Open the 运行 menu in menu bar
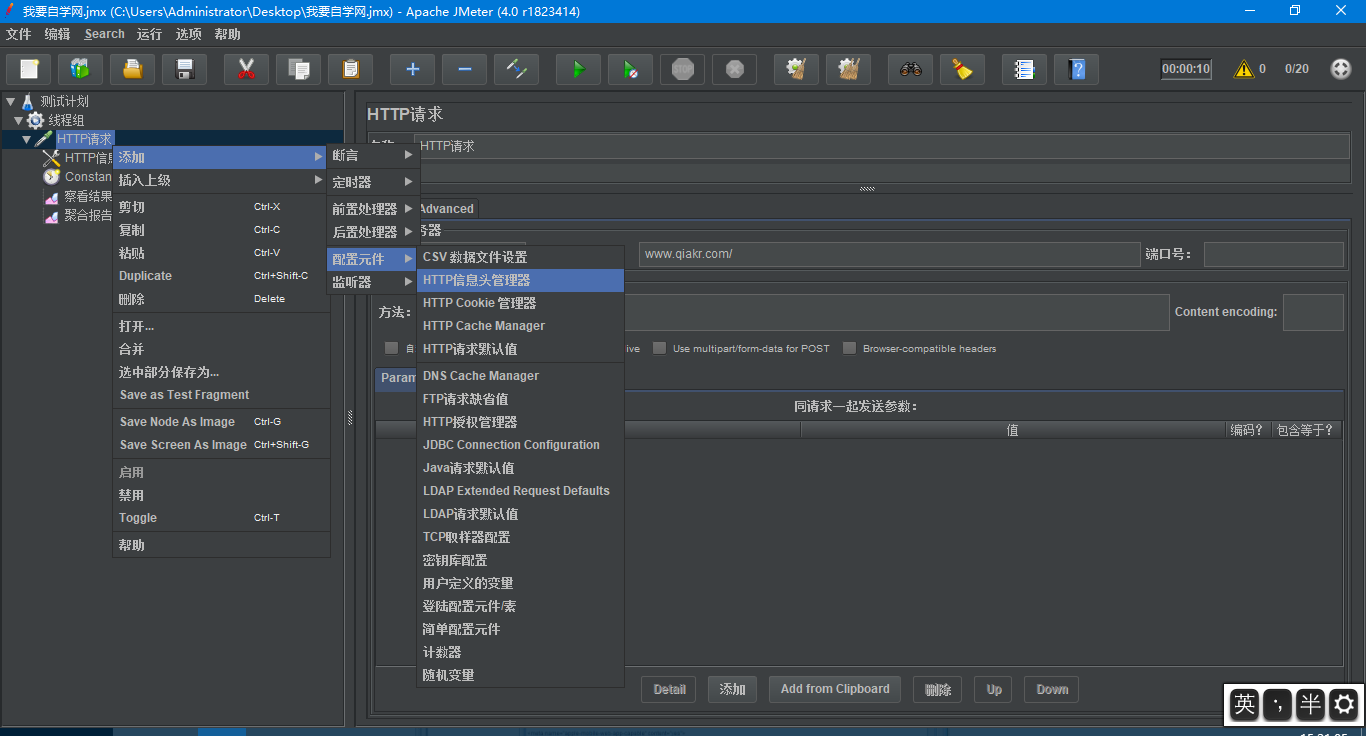This screenshot has height=736, width=1366. coord(149,34)
